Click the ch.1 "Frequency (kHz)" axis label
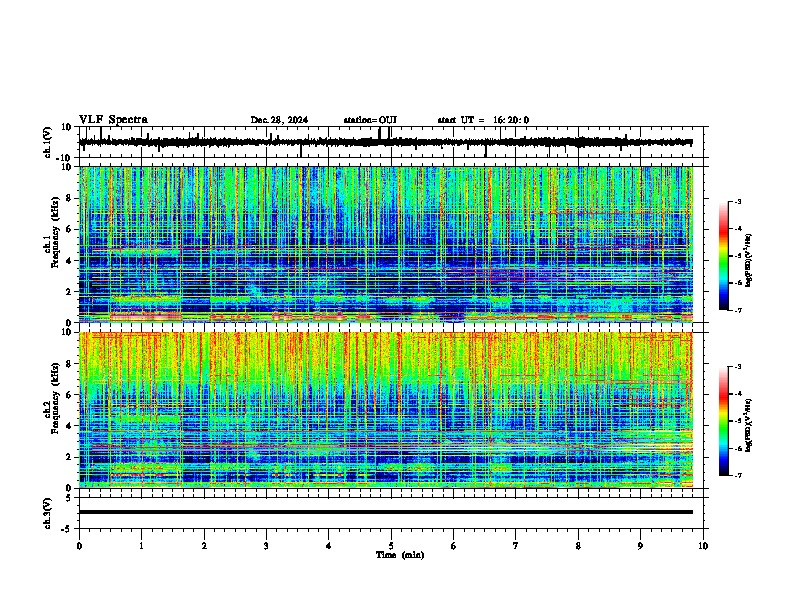The width and height of the screenshot is (792, 612). (x=55, y=233)
